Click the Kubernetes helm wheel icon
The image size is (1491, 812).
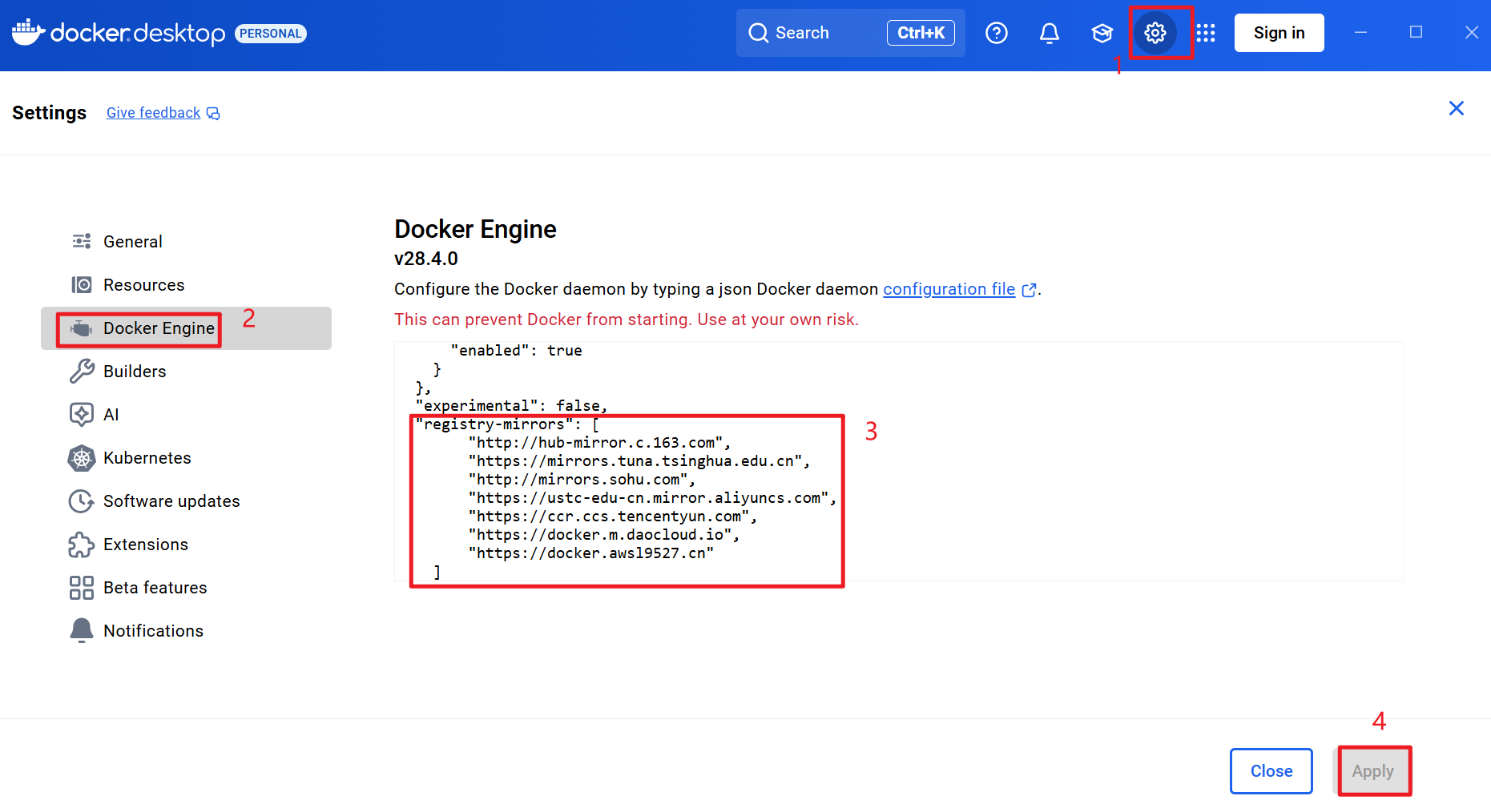pos(81,457)
